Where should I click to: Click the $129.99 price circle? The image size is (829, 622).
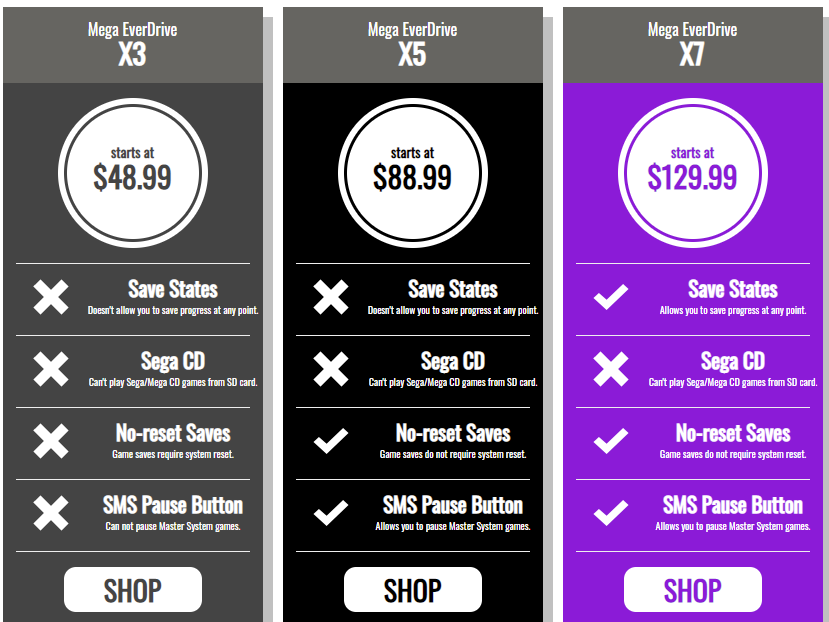tap(693, 172)
